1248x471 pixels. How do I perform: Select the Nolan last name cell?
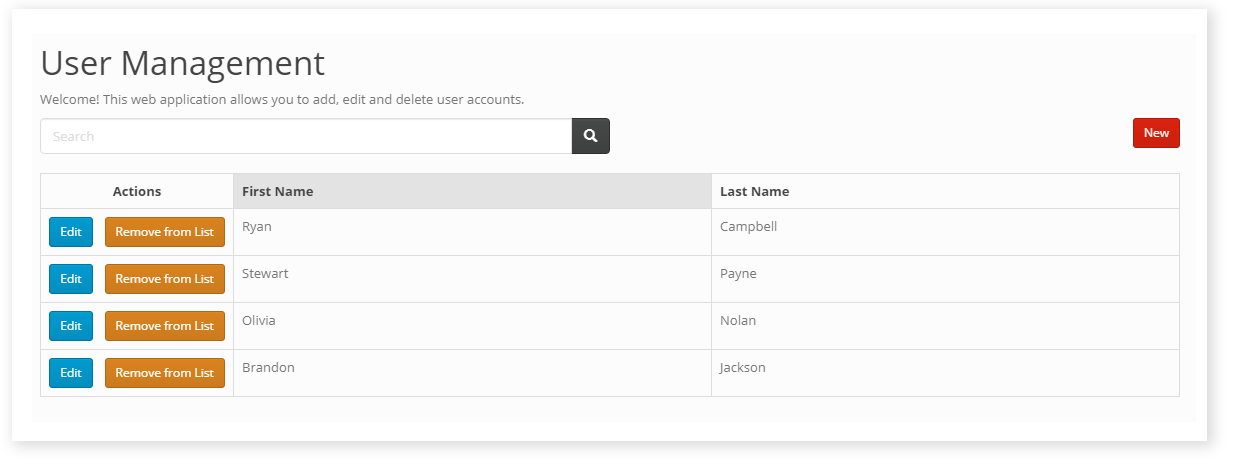[738, 321]
